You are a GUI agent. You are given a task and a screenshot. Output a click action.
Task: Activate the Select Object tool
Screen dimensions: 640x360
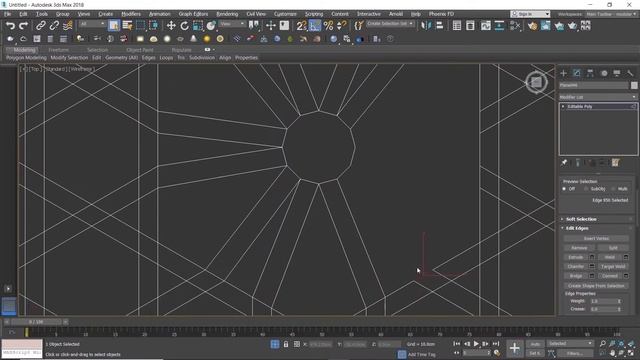click(x=114, y=26)
